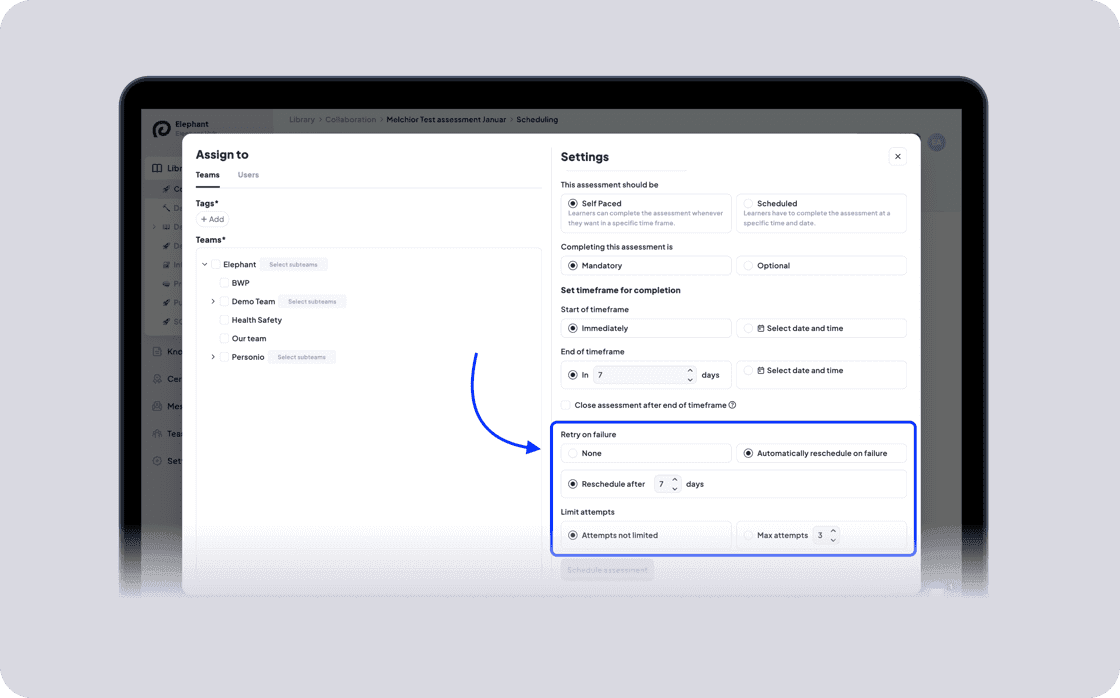
Task: Increase Max attempts with up arrow
Action: [833, 530]
